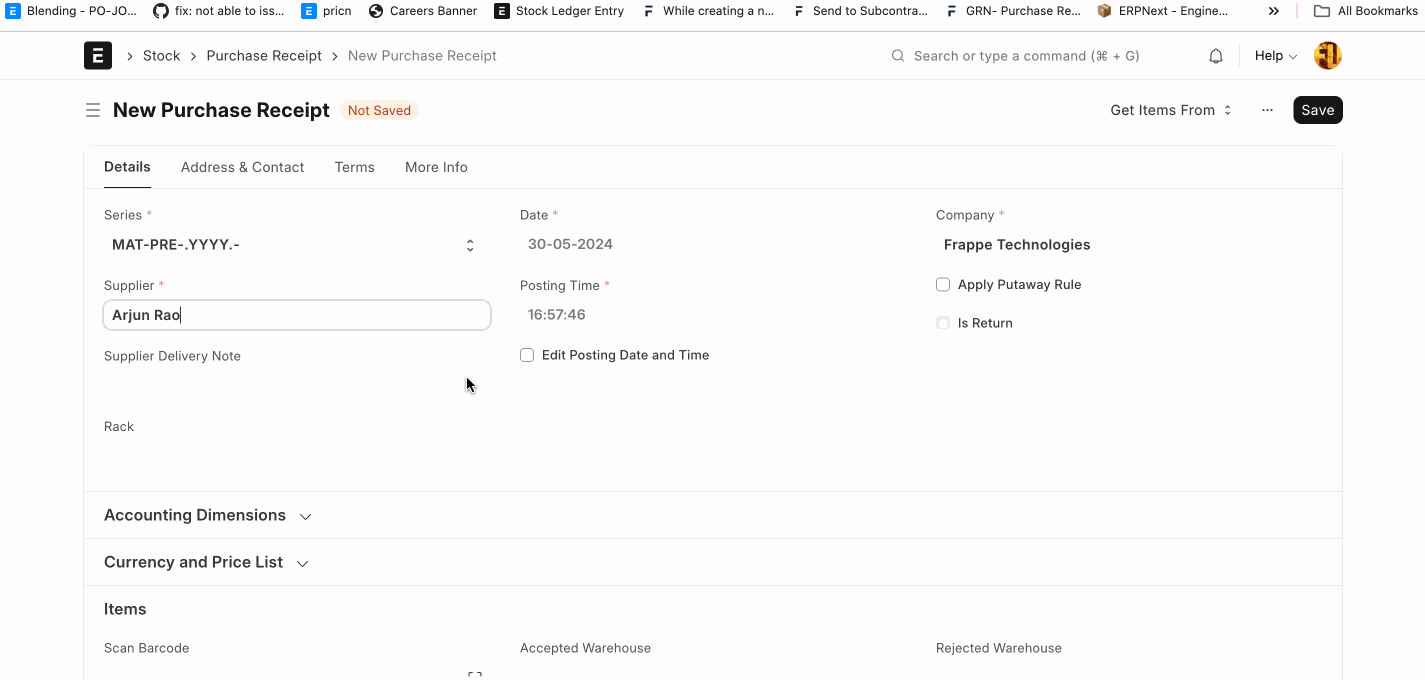
Task: Click the Supplier input field
Action: (x=297, y=315)
